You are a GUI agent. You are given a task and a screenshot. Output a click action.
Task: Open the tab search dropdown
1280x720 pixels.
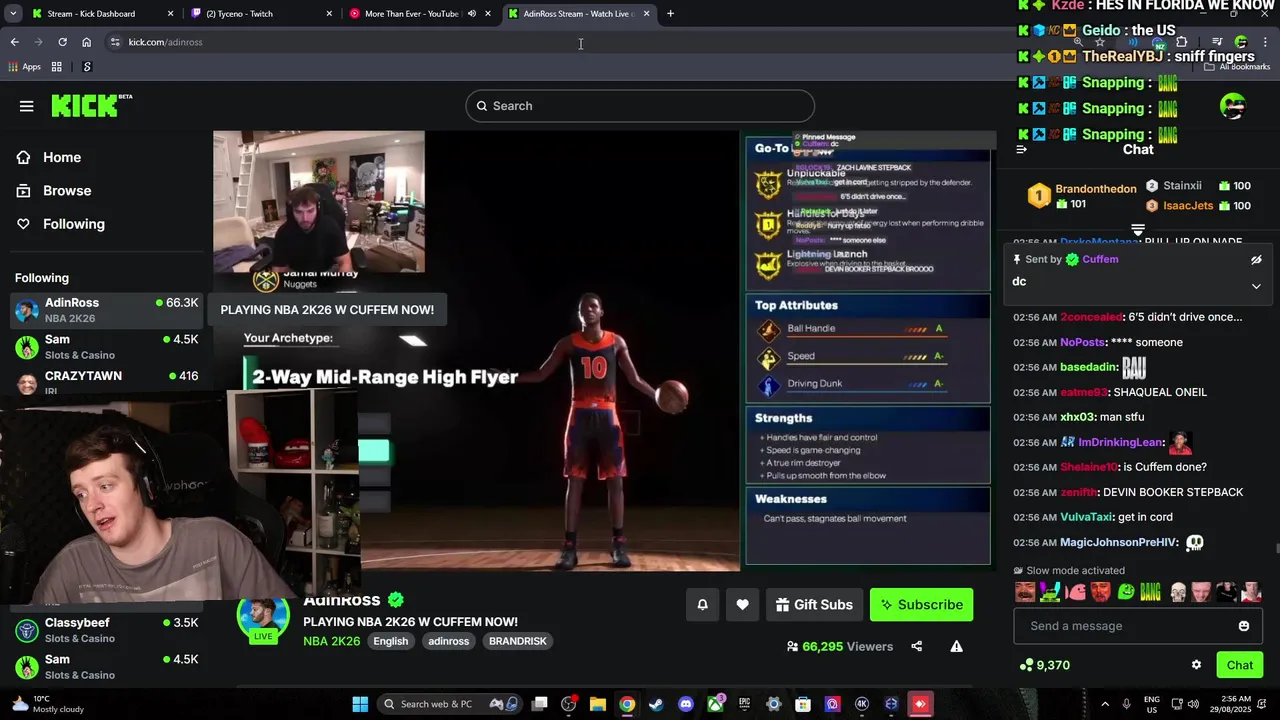tap(13, 14)
